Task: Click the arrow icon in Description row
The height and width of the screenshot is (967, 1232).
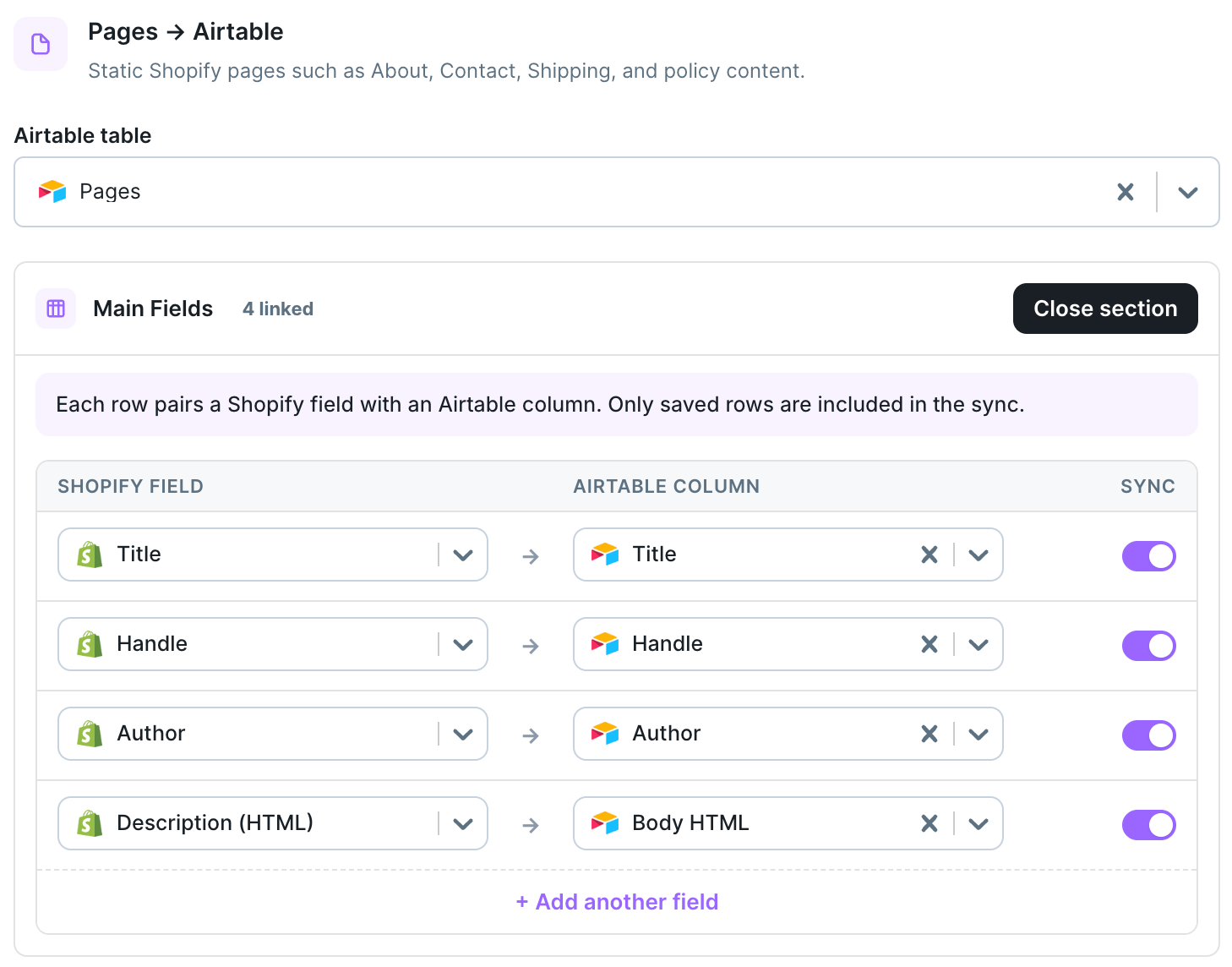Action: click(x=531, y=825)
